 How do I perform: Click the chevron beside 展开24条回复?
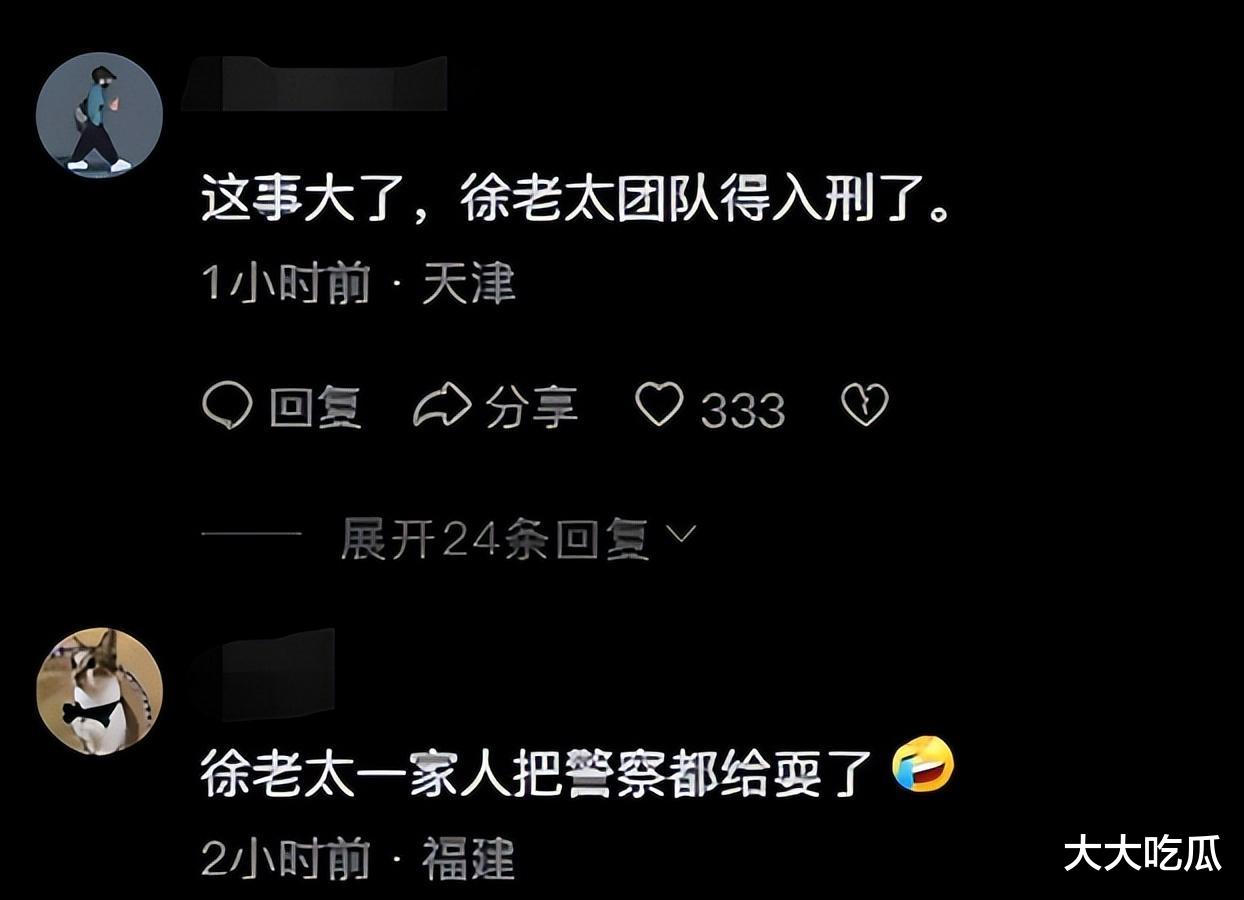pyautogui.click(x=680, y=536)
